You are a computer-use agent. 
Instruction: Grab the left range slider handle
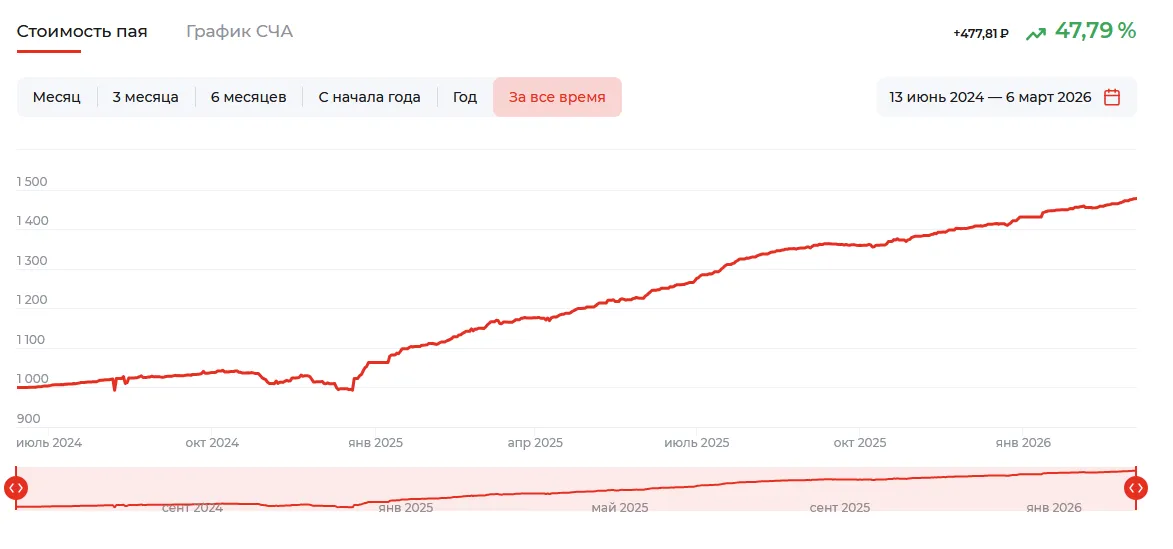[16, 488]
